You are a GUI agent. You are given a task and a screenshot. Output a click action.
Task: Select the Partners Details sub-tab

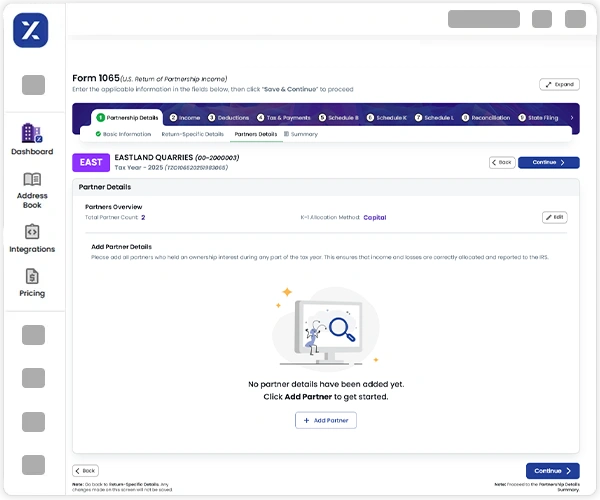(256, 134)
